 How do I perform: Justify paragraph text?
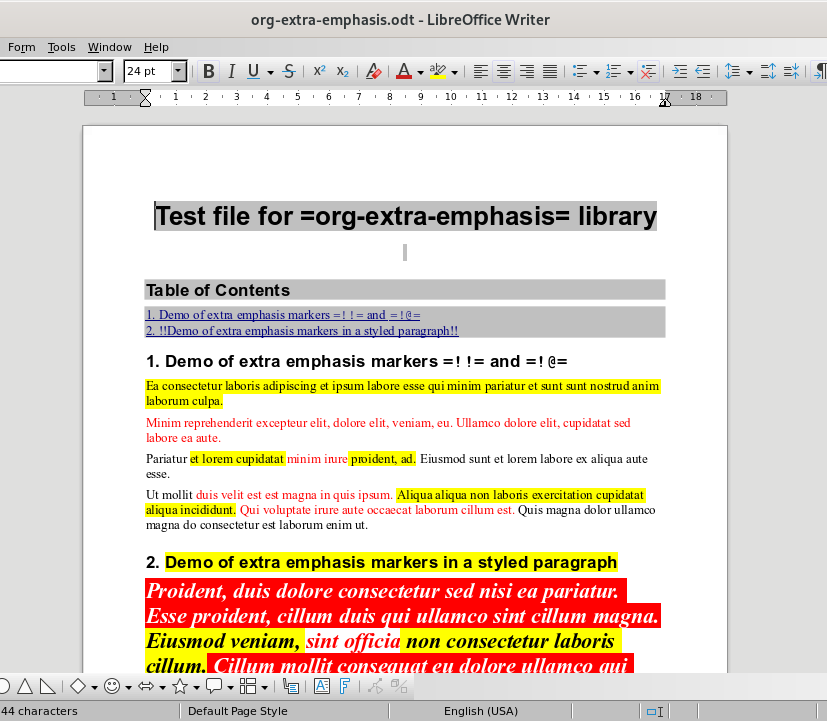click(550, 71)
